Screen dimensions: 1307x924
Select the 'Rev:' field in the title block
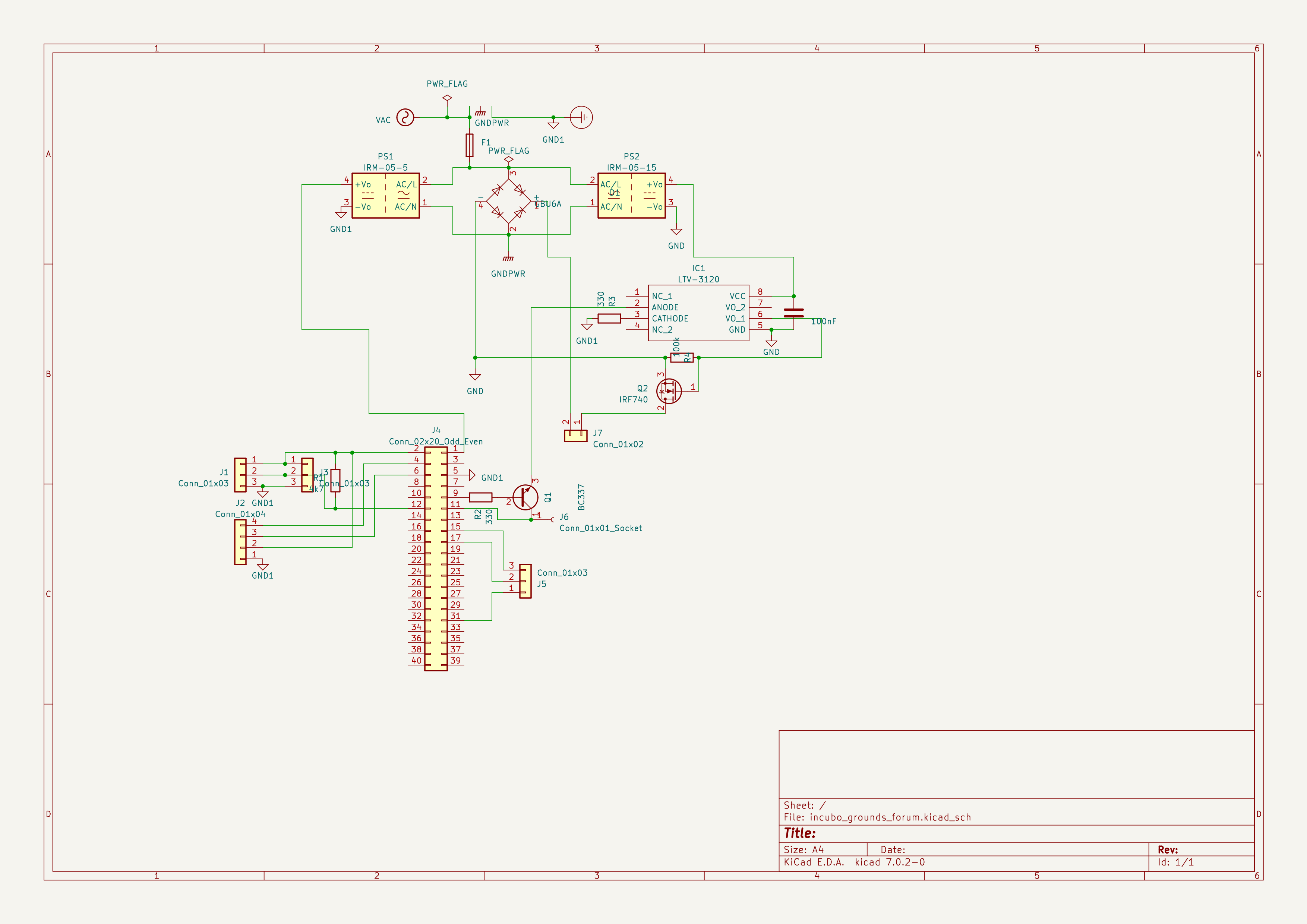pyautogui.click(x=1168, y=850)
